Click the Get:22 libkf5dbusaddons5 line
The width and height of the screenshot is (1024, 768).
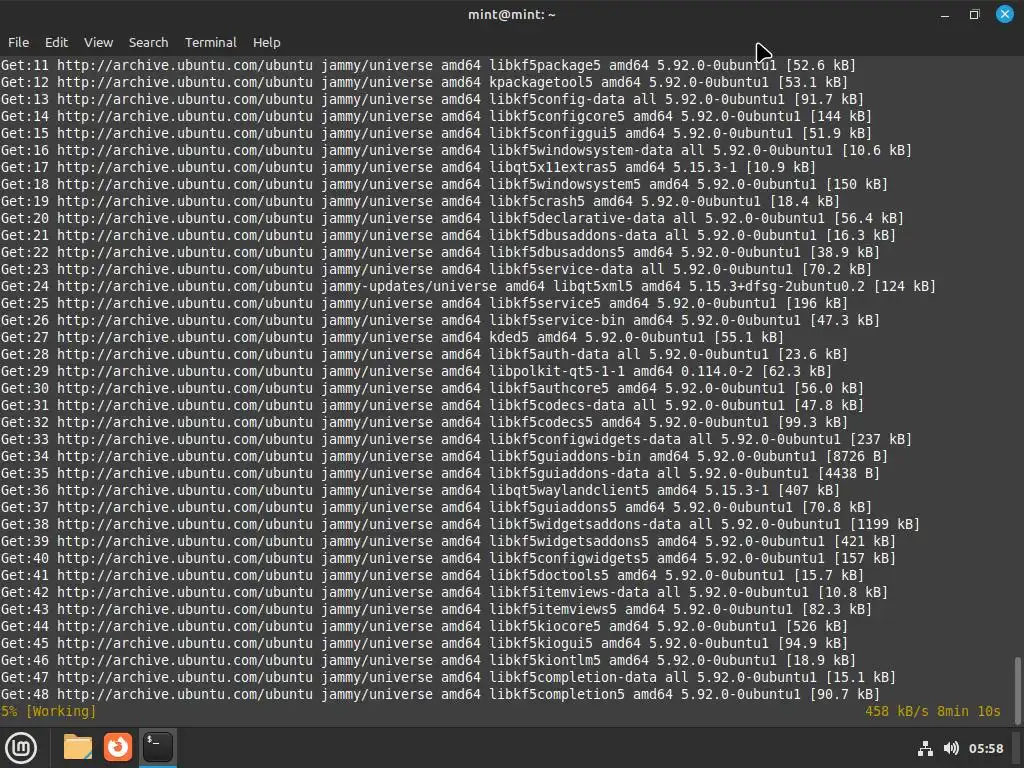point(440,252)
